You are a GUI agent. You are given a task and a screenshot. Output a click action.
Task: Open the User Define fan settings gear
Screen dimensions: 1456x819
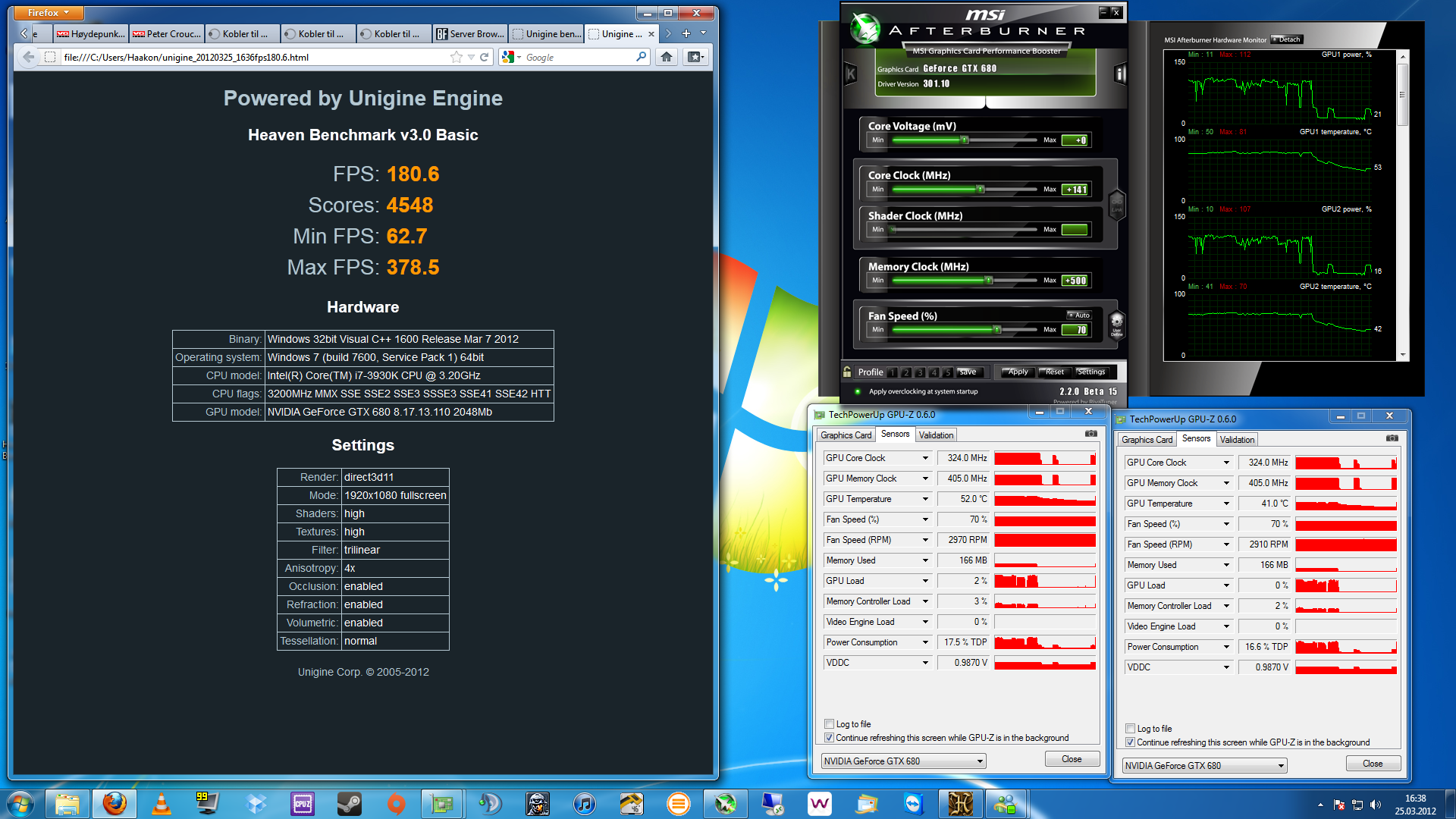point(1116,324)
